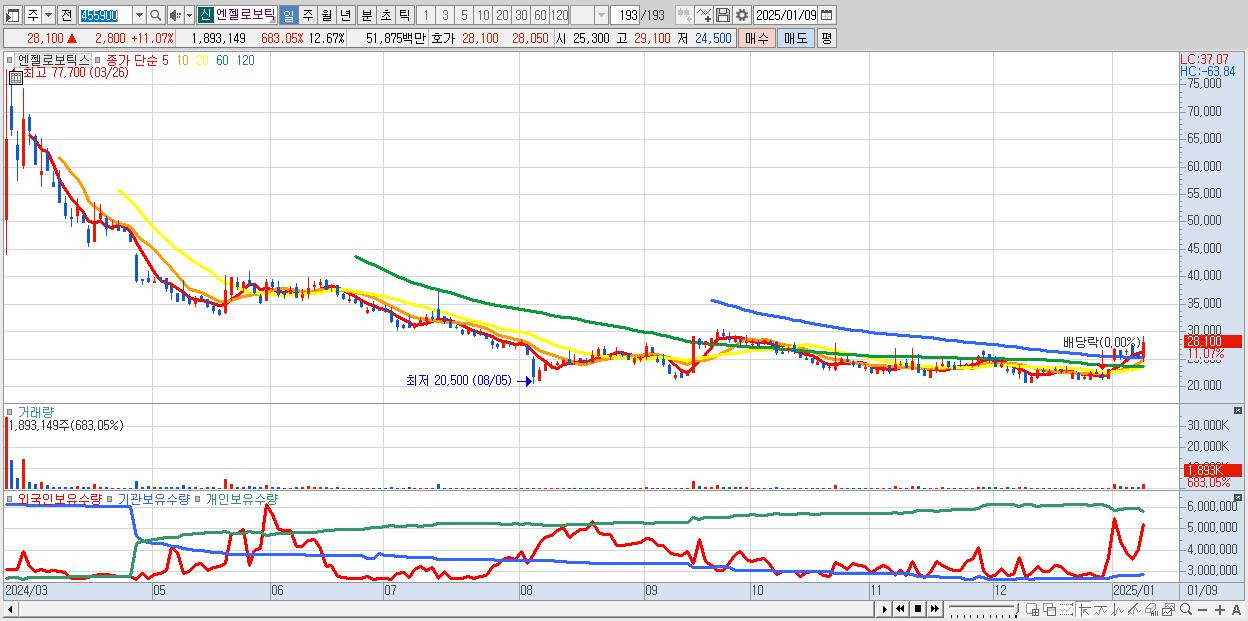Select the 1 interval button
Viewport: 1248px width, 621px height.
[425, 15]
